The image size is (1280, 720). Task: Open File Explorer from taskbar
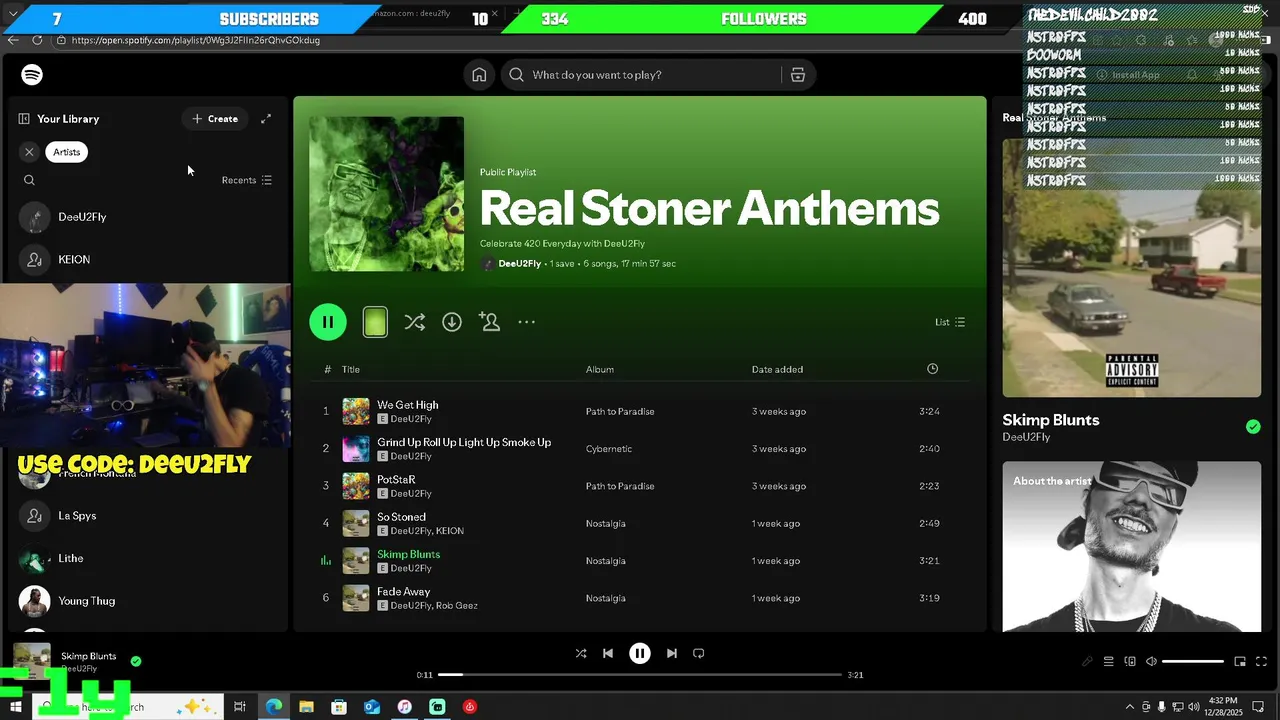(306, 707)
